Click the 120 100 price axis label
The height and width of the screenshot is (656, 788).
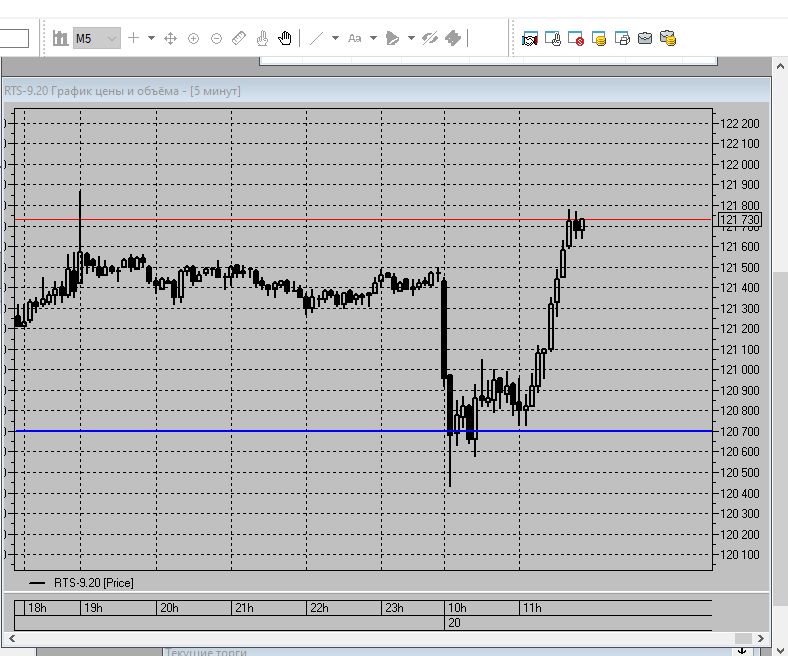(x=740, y=554)
